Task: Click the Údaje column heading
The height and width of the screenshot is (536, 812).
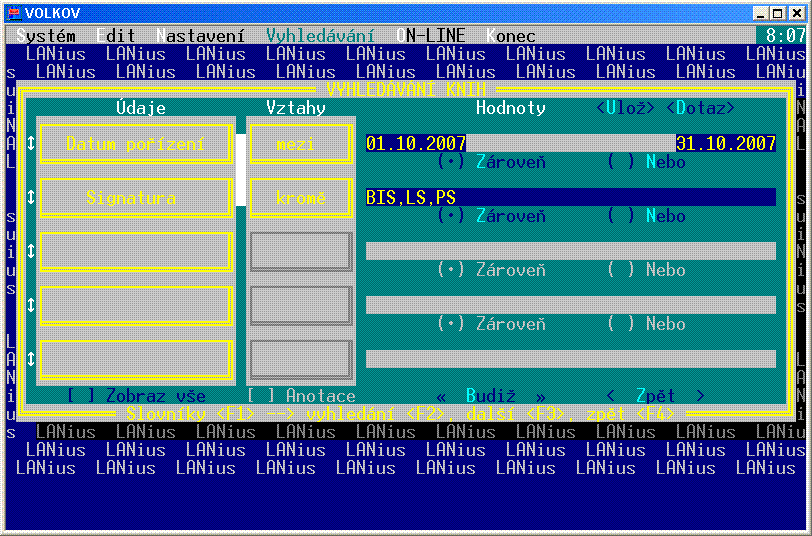Action: 141,108
